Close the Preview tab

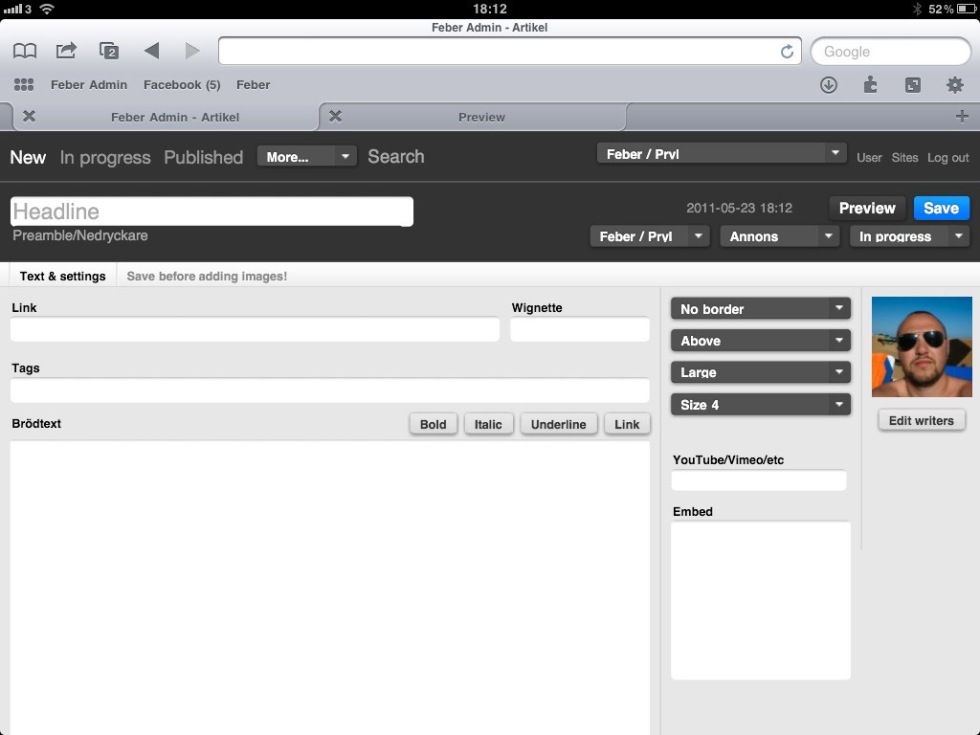336,117
